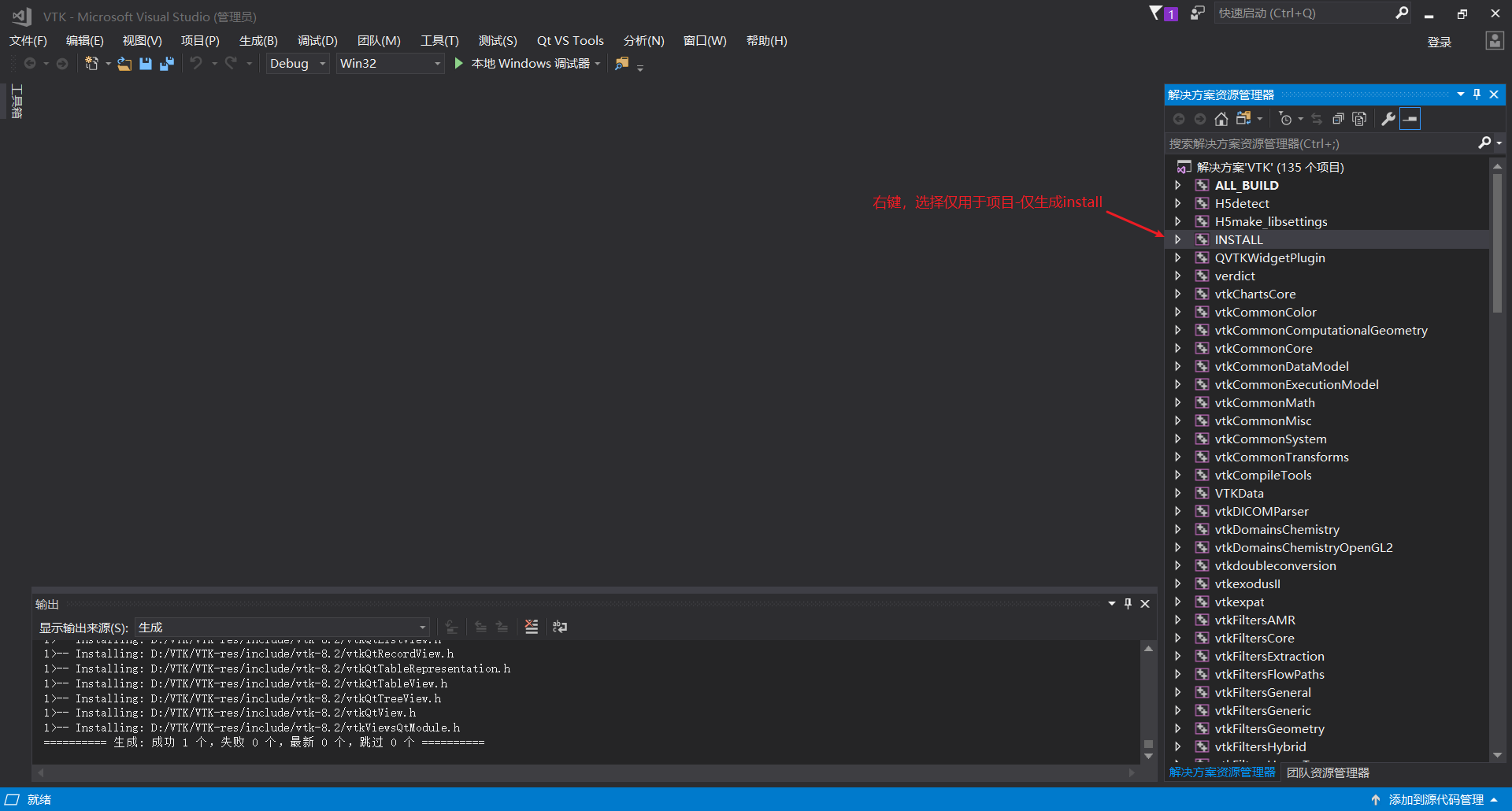The width and height of the screenshot is (1512, 811).
Task: Sync Solution Explorer with active document
Action: click(1317, 118)
